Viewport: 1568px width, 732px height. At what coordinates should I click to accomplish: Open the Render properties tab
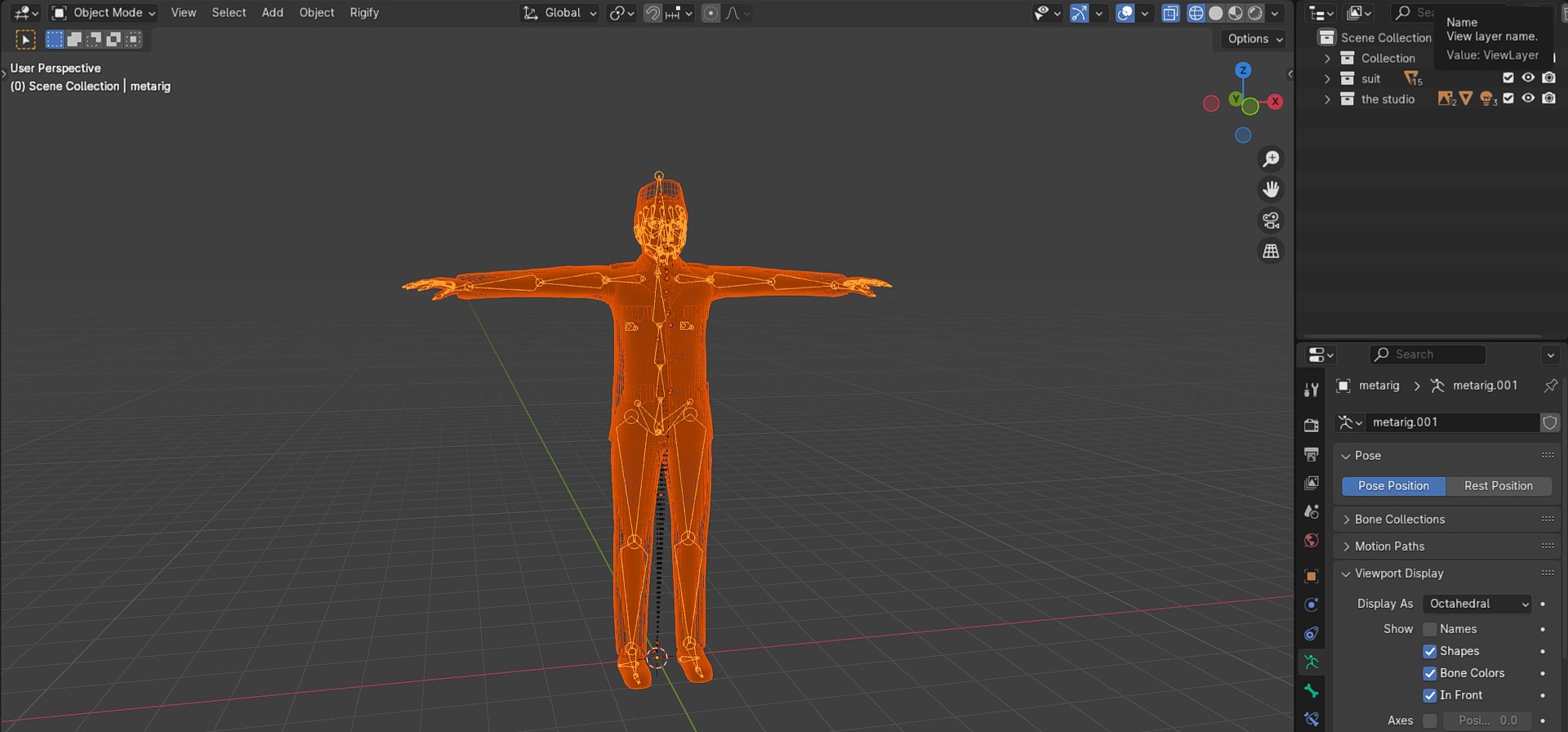pyautogui.click(x=1312, y=425)
